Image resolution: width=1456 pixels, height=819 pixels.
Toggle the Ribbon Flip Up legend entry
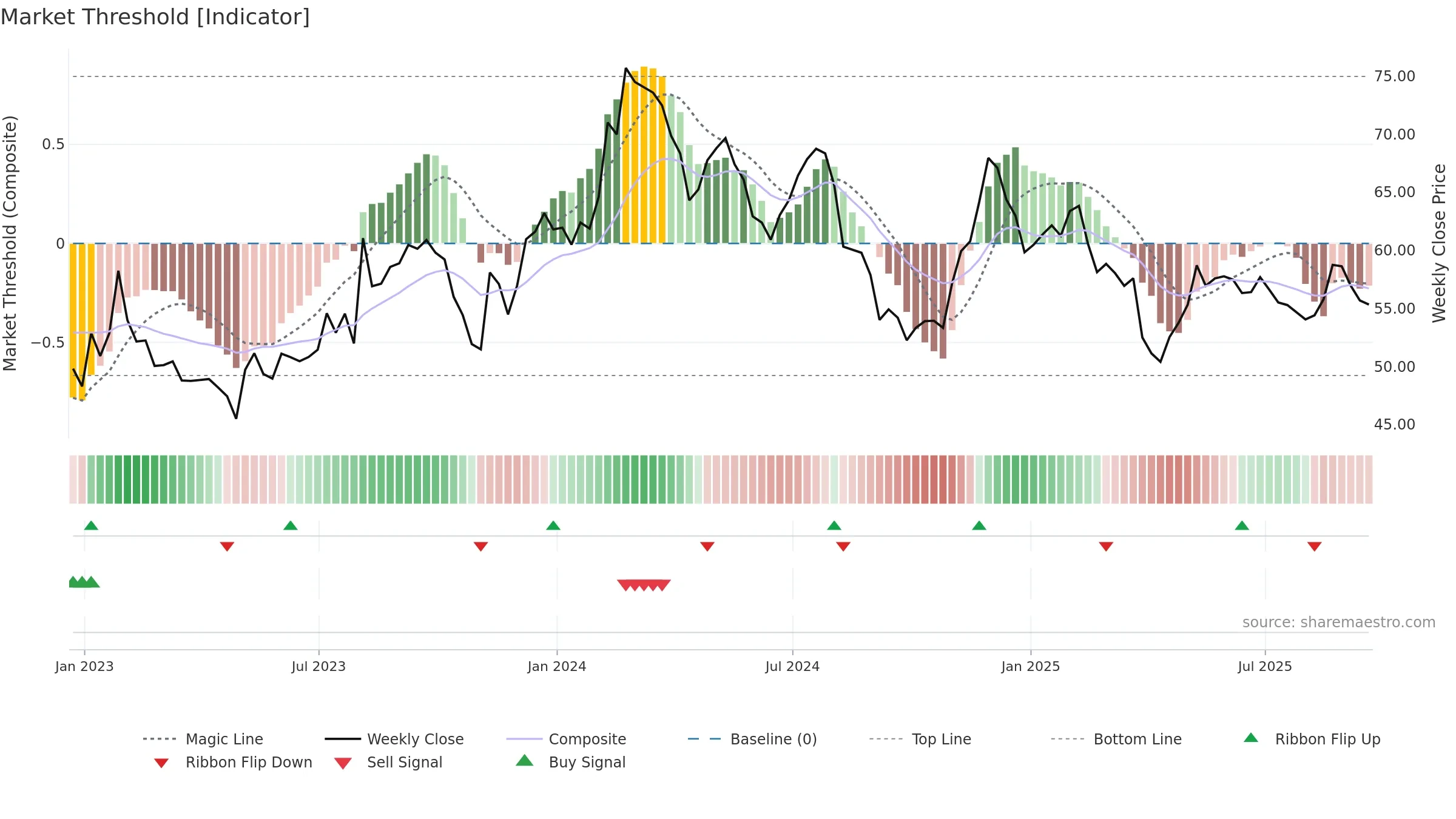point(1312,739)
